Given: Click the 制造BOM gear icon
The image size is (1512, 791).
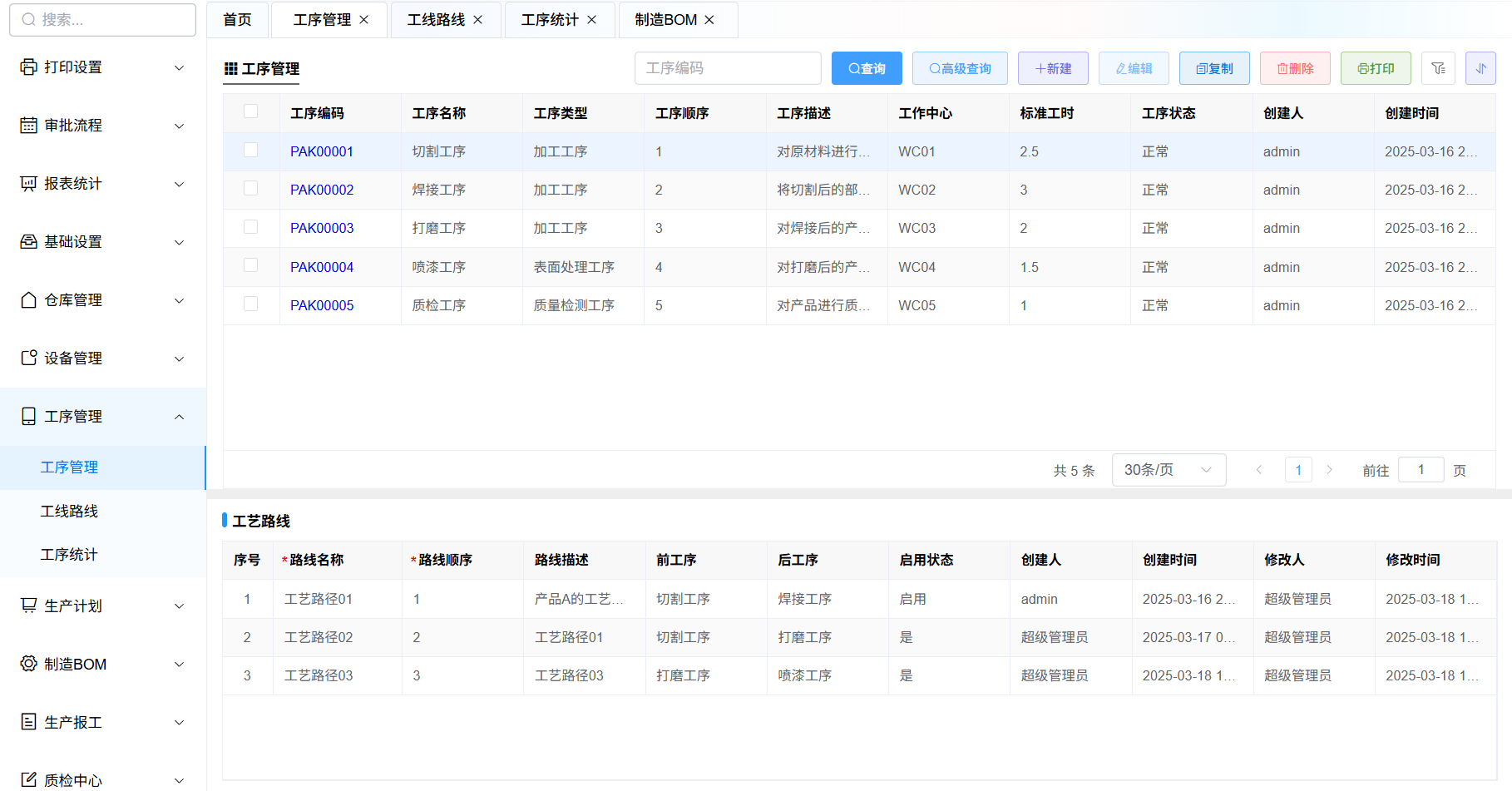Looking at the screenshot, I should click(28, 664).
